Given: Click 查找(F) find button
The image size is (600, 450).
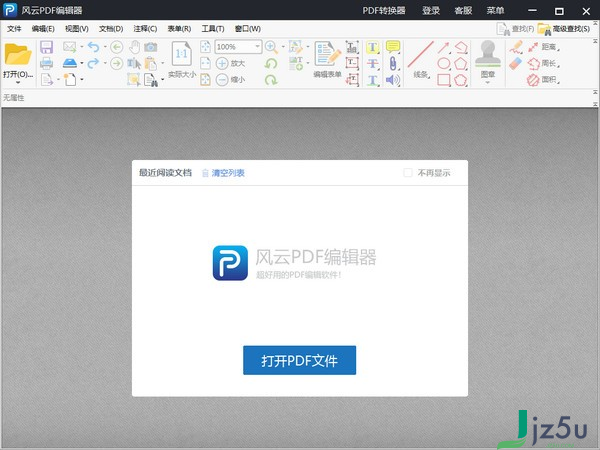Looking at the screenshot, I should coord(515,29).
